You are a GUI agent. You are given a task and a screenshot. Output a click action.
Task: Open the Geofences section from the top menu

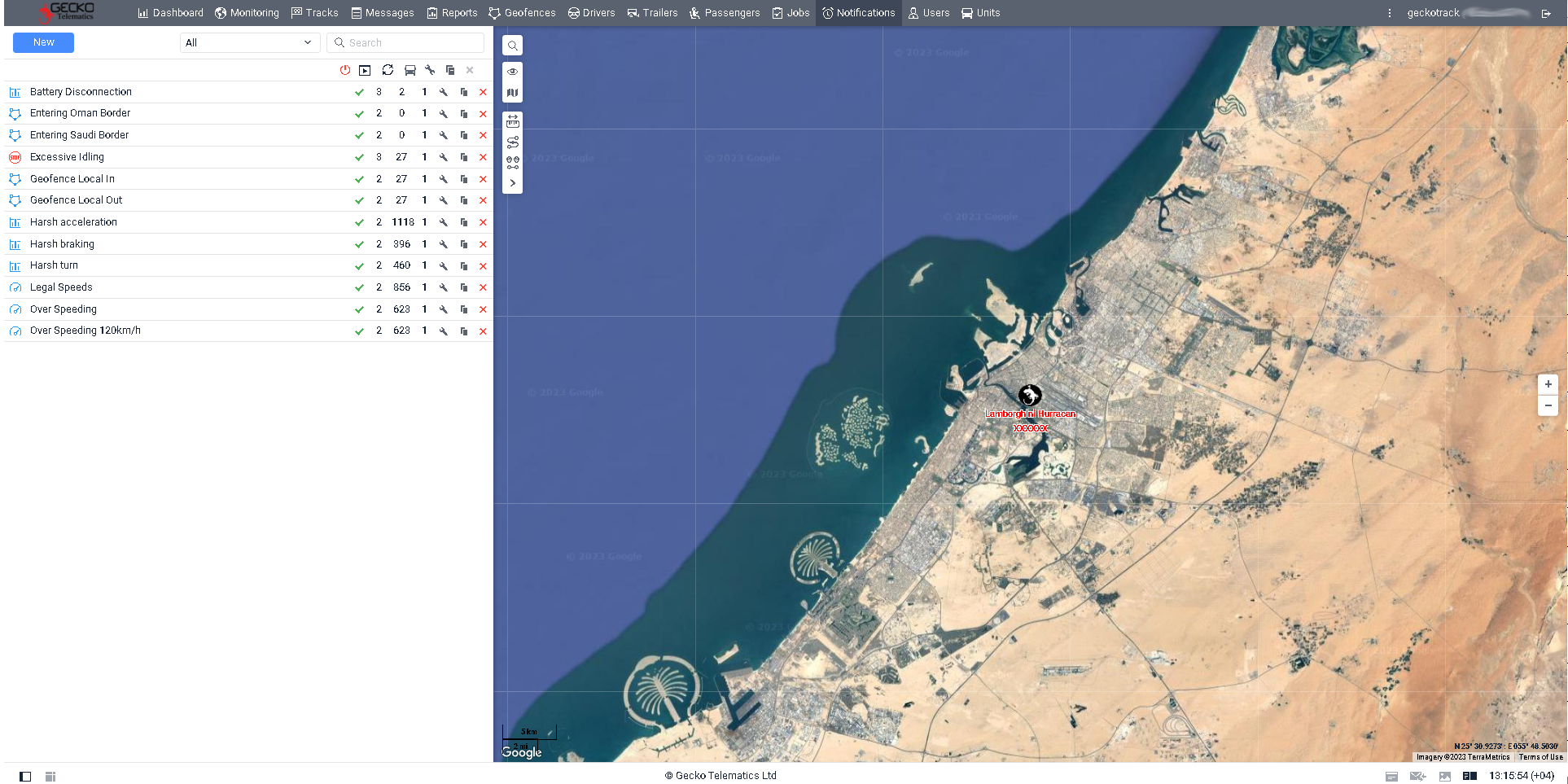(522, 12)
